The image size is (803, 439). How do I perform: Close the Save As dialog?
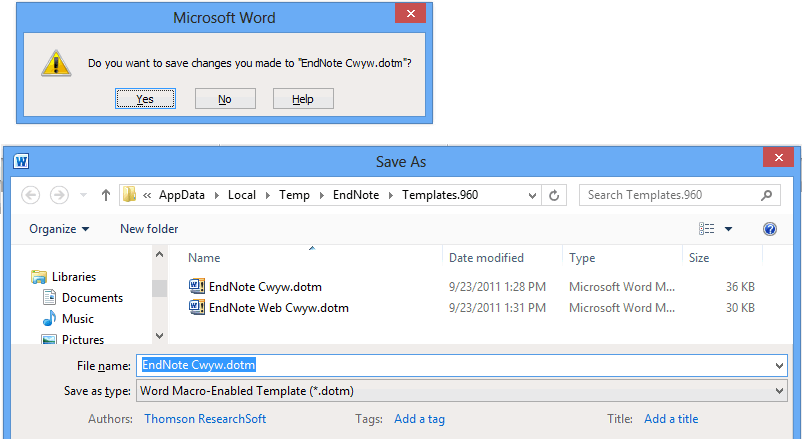tap(778, 158)
